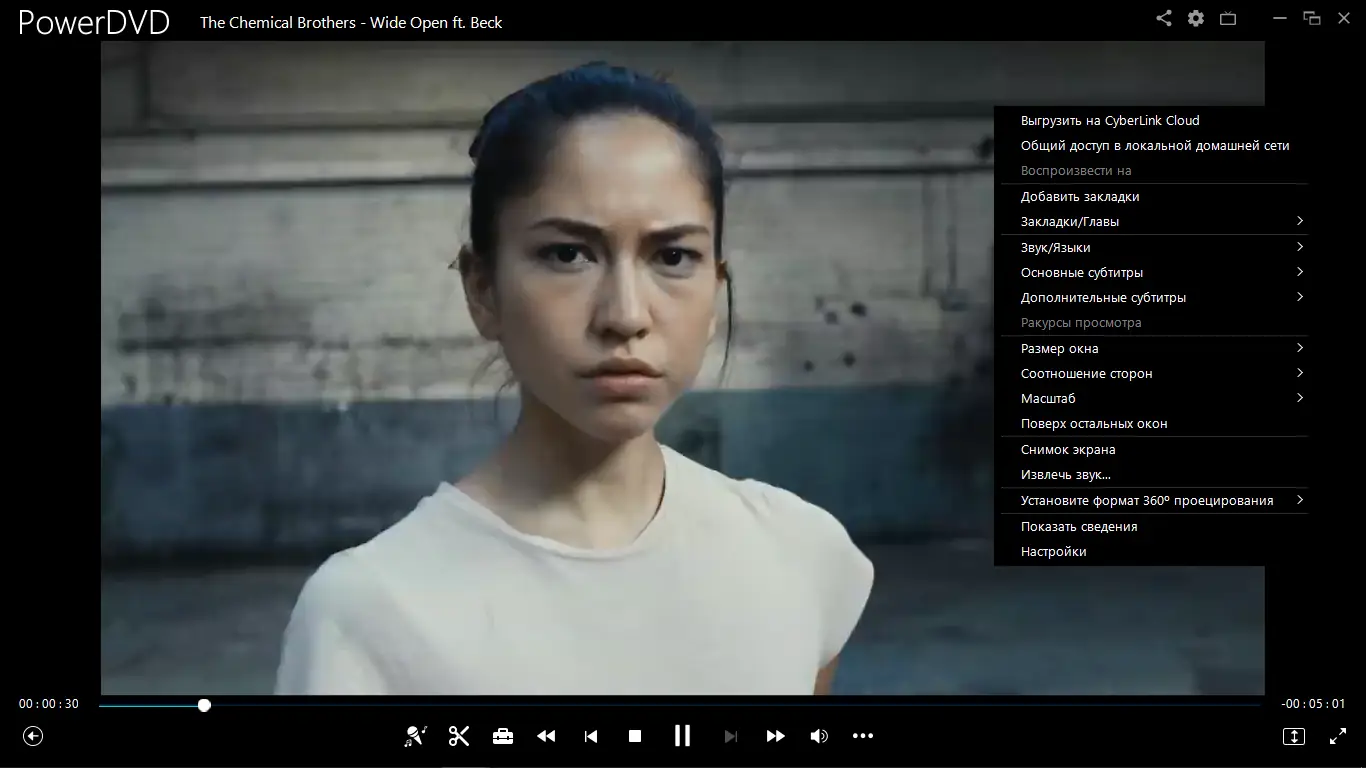Open the 'Основные субтитры' submenu

[x=1151, y=272]
